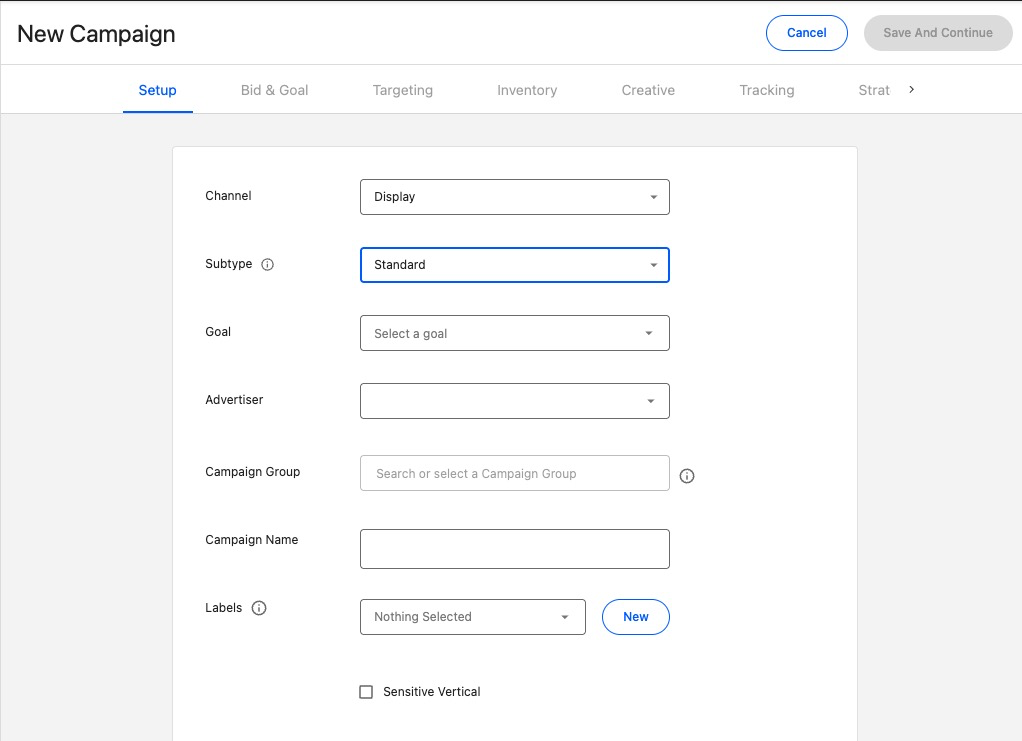The image size is (1022, 741).
Task: Open the Inventory tab
Action: (x=527, y=90)
